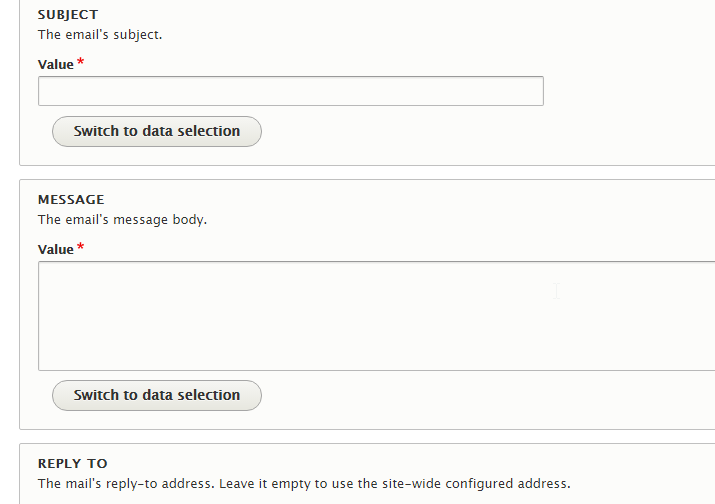The image size is (715, 504).
Task: Click blank space beside Message's data selection button
Action: click(450, 396)
